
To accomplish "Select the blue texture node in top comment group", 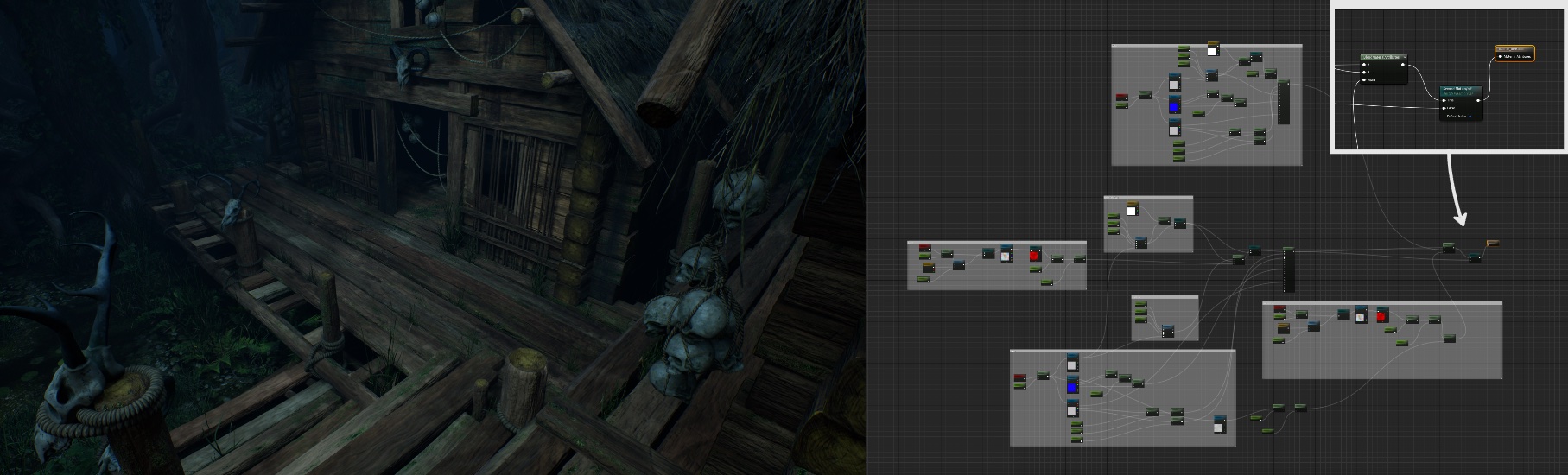I will 1174,105.
